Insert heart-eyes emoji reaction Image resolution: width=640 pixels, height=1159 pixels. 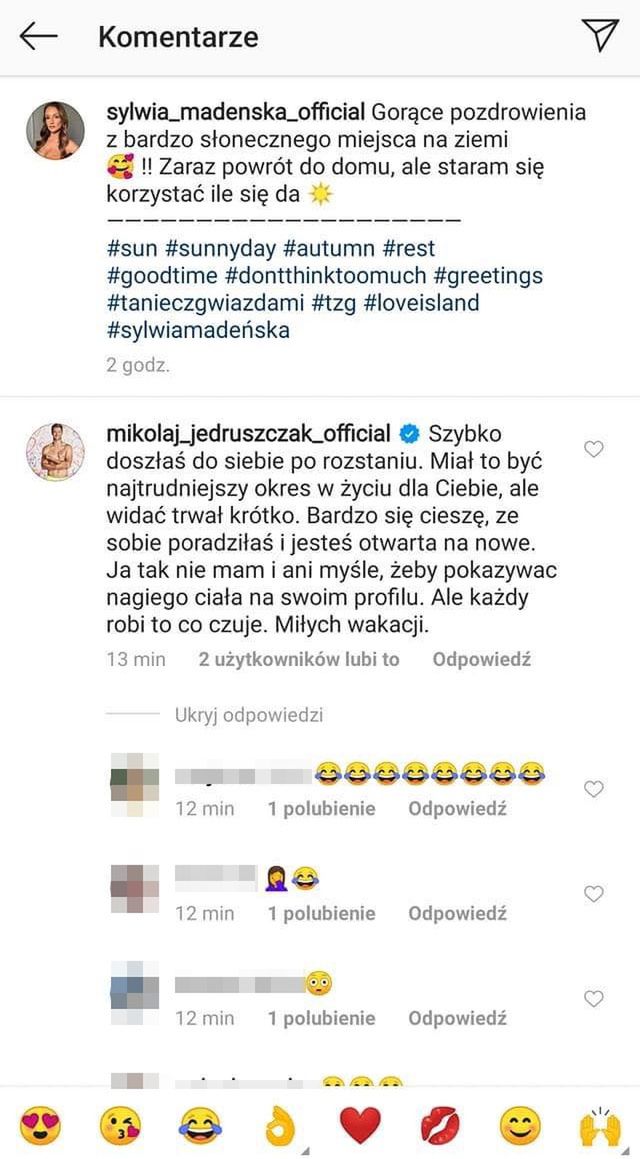click(x=40, y=1126)
